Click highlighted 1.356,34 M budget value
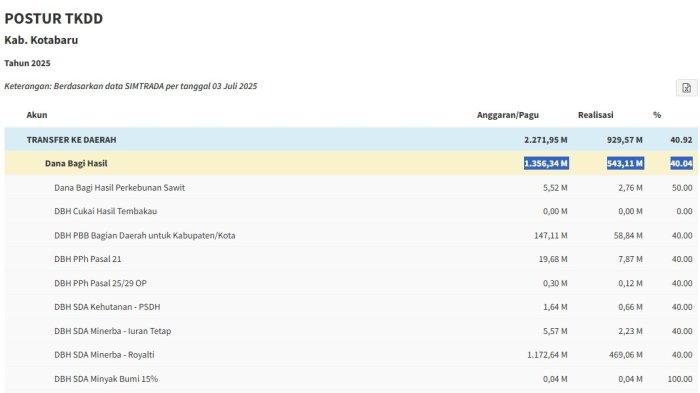 coord(546,163)
